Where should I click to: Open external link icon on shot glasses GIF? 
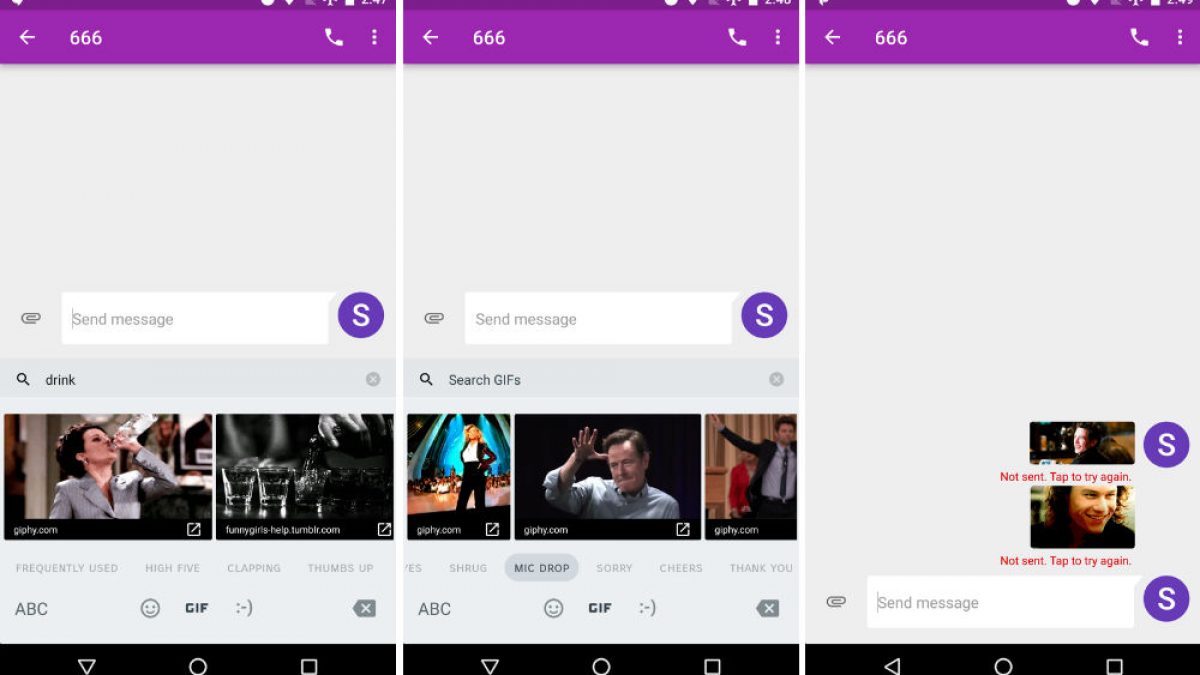(x=384, y=530)
